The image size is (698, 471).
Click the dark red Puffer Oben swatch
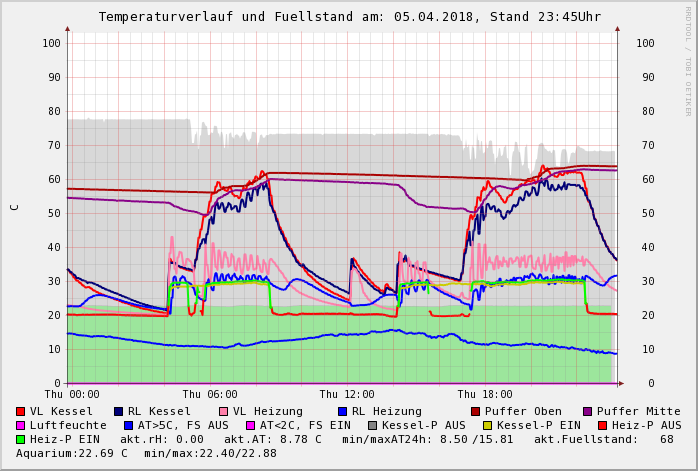click(476, 411)
